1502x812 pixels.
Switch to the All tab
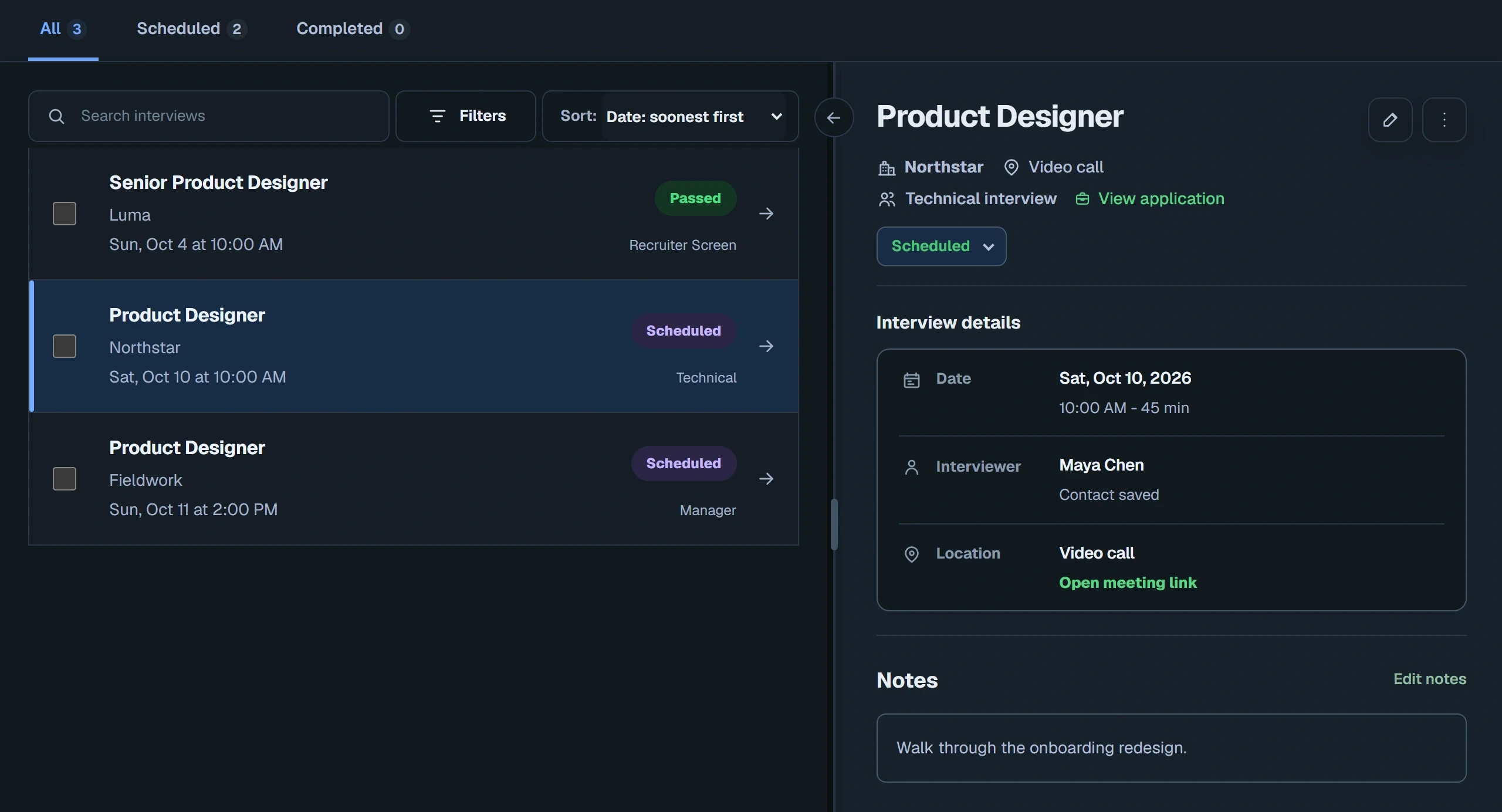point(63,29)
